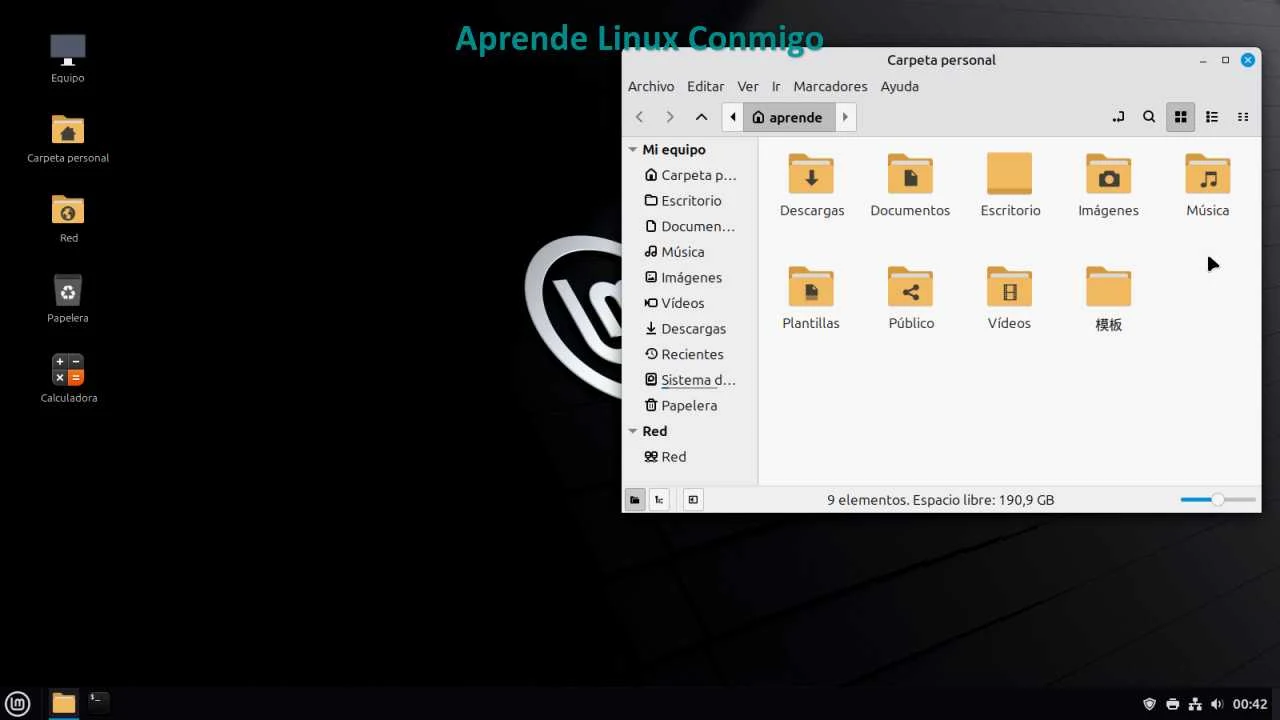Go back with the toolbar back arrow

pyautogui.click(x=640, y=117)
